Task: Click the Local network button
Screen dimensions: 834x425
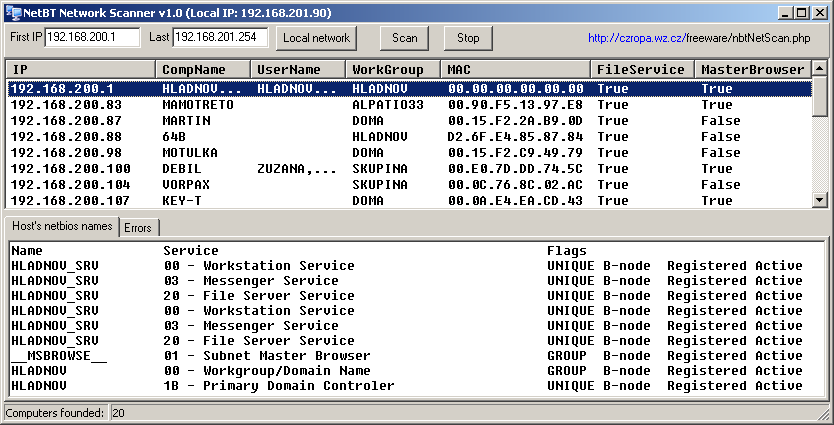Action: [x=316, y=38]
